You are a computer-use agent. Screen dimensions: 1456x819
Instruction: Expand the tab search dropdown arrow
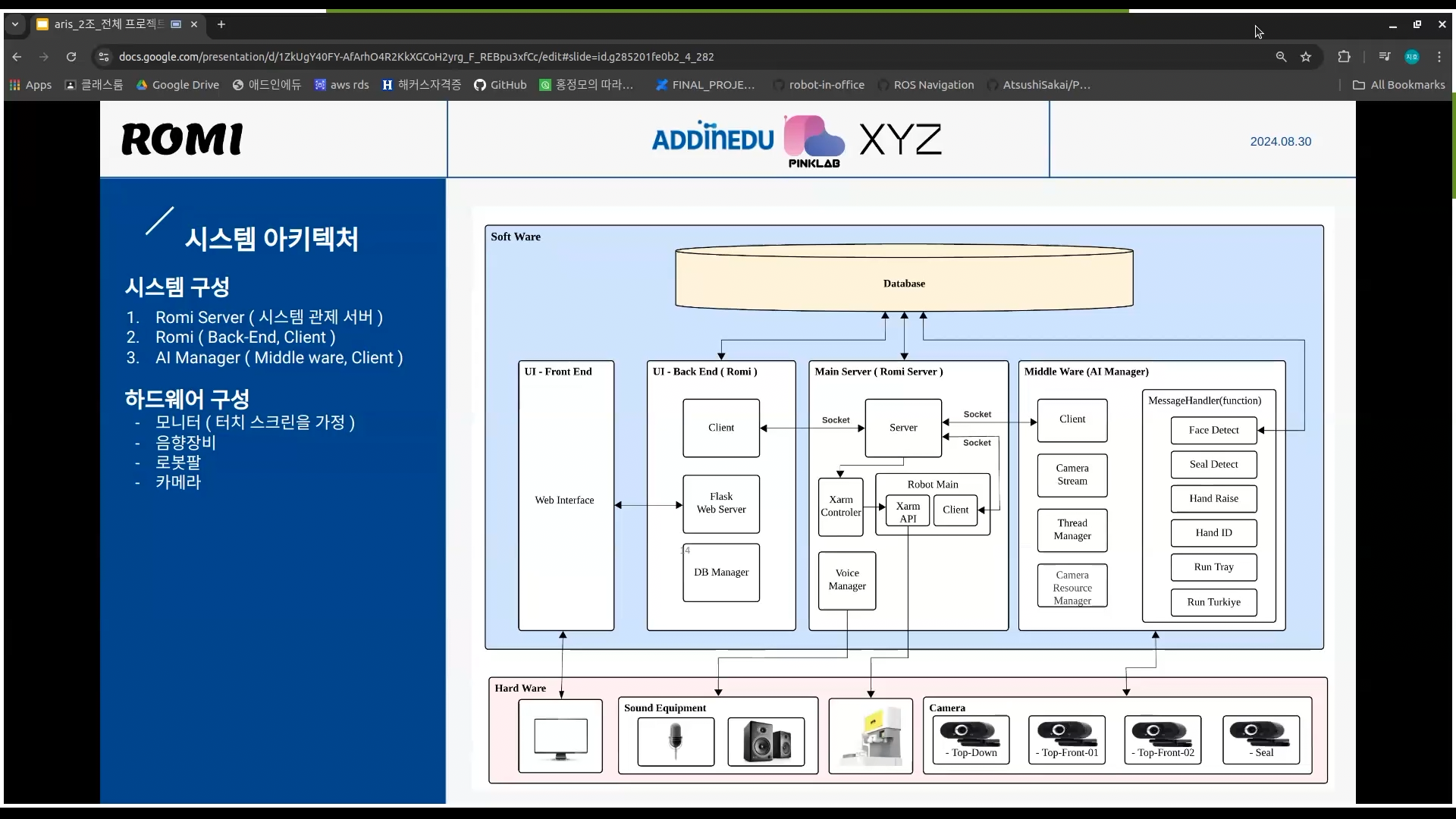pyautogui.click(x=14, y=24)
